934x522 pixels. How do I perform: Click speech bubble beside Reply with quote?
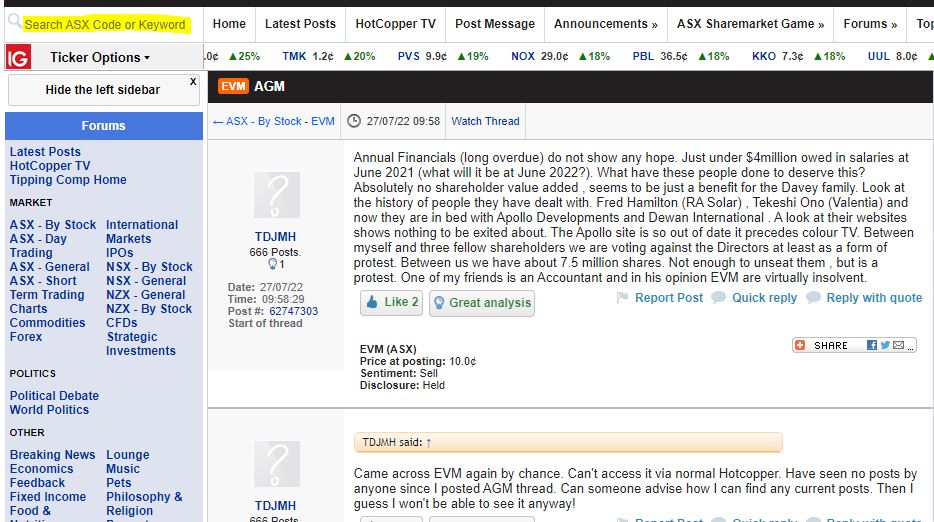(813, 297)
